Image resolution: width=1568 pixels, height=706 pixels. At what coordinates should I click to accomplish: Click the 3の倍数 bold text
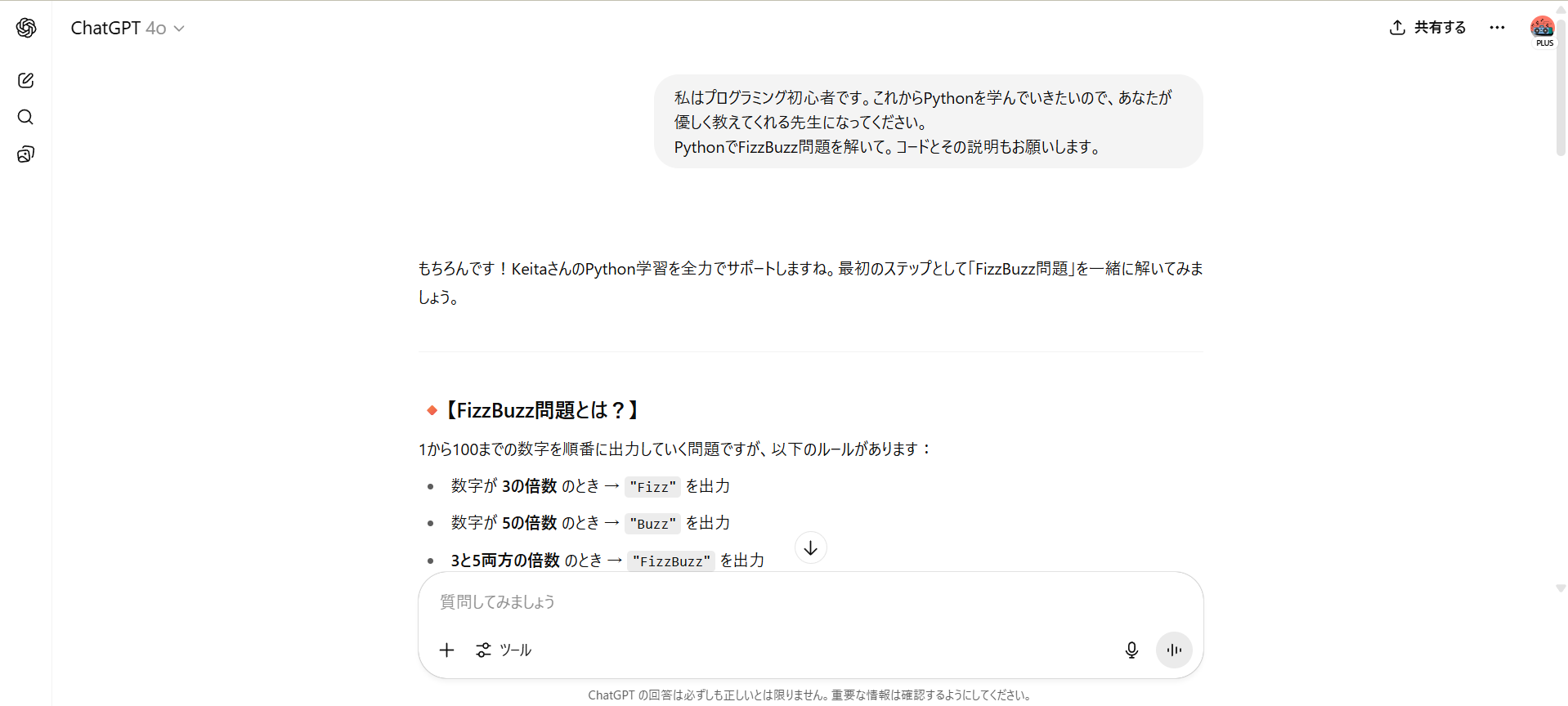[529, 486]
